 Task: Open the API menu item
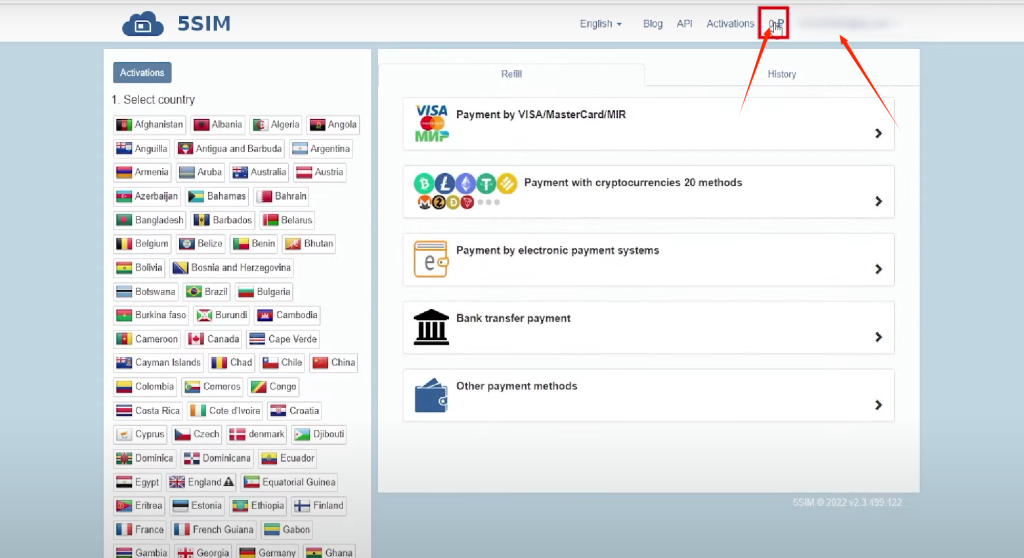(x=684, y=24)
